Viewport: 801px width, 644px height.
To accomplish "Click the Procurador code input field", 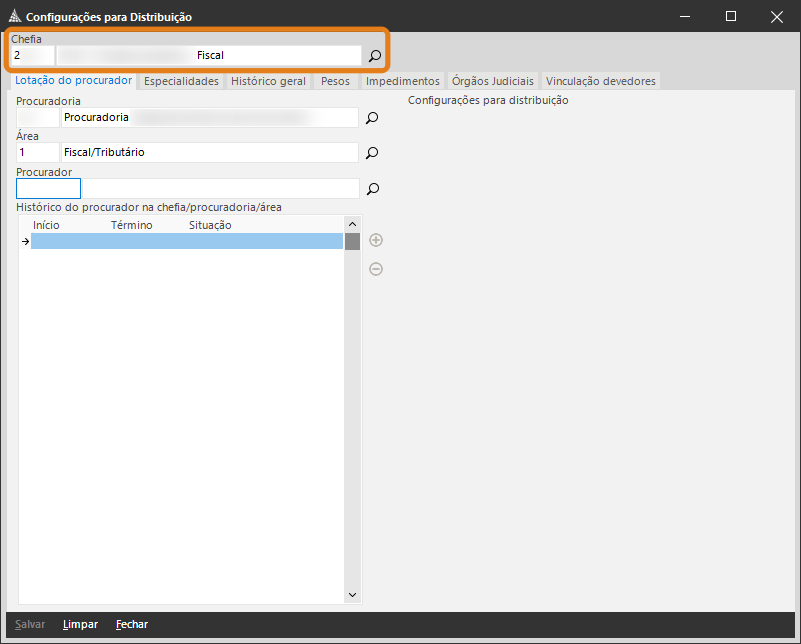I will pos(48,188).
